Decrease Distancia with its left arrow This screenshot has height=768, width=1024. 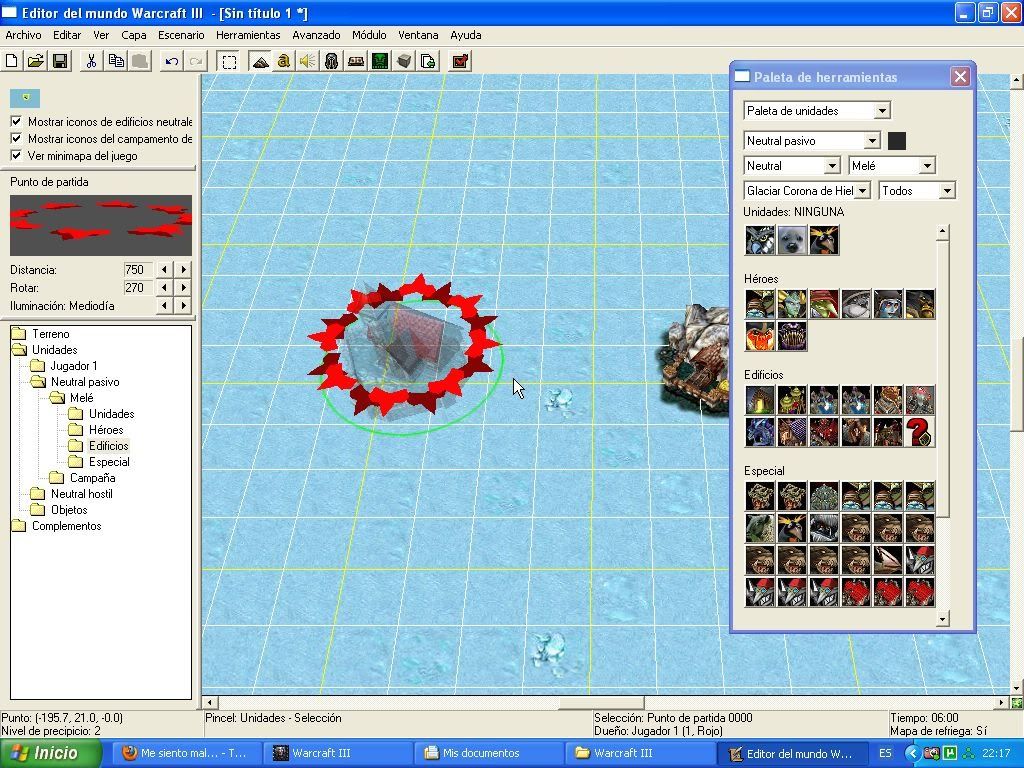point(164,269)
